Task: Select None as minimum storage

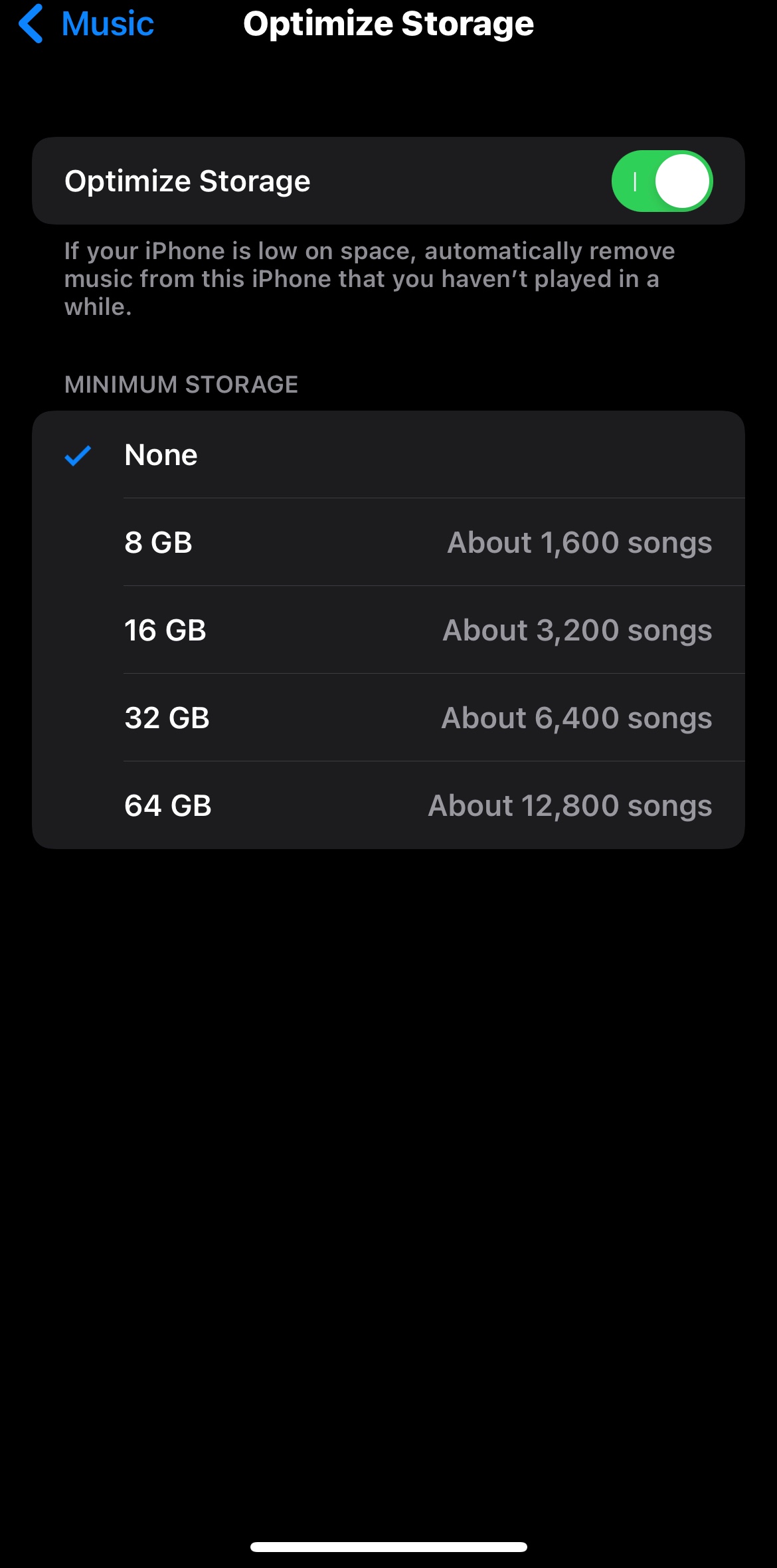Action: [x=161, y=456]
